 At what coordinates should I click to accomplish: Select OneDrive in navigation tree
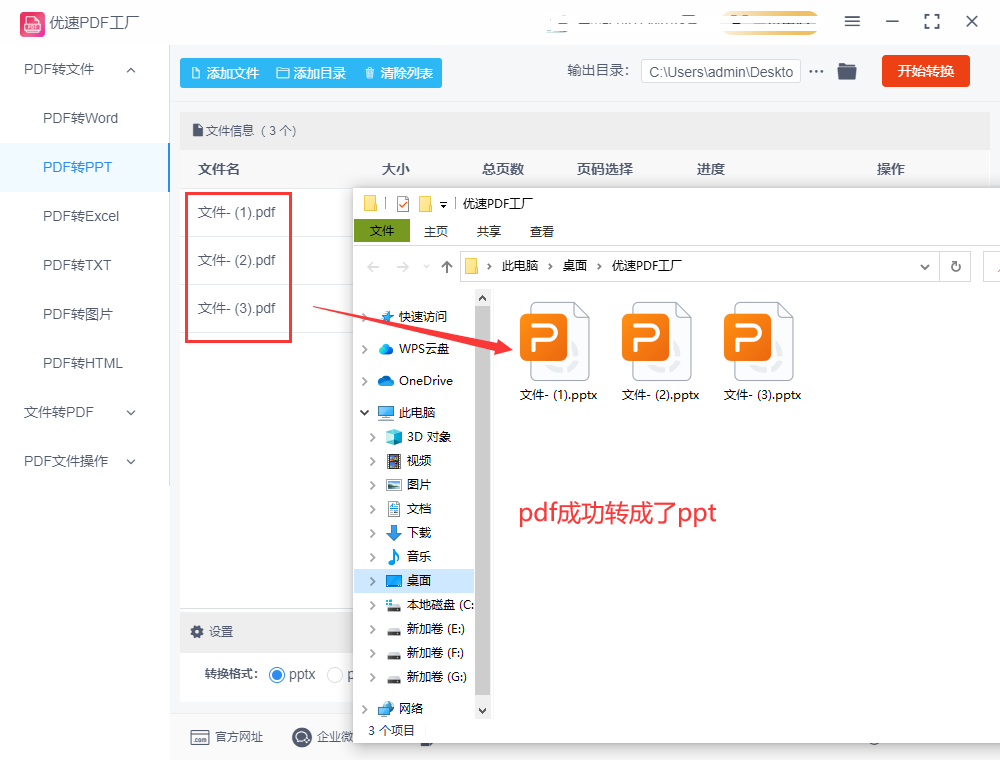point(416,381)
